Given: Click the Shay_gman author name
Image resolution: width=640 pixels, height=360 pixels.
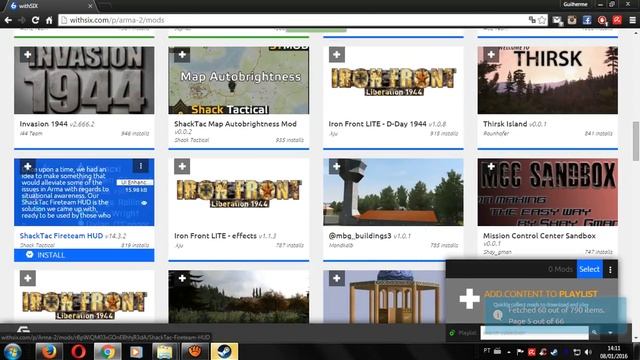Looking at the screenshot, I should [x=497, y=252].
